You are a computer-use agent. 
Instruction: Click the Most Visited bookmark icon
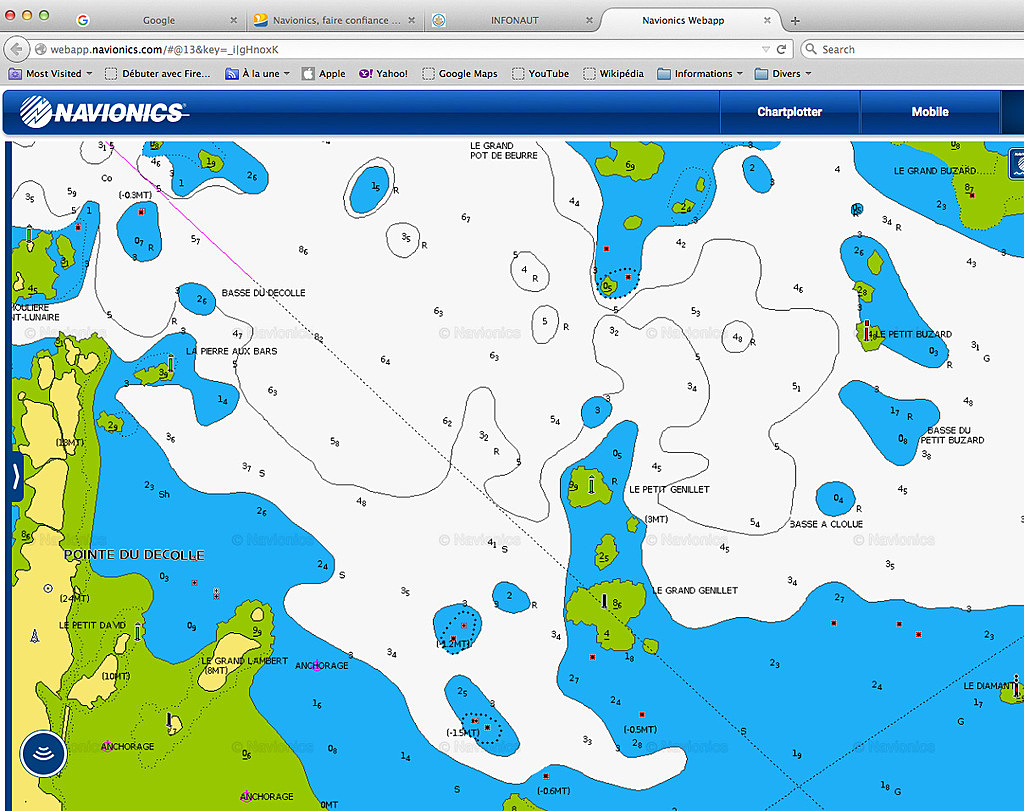[14, 74]
